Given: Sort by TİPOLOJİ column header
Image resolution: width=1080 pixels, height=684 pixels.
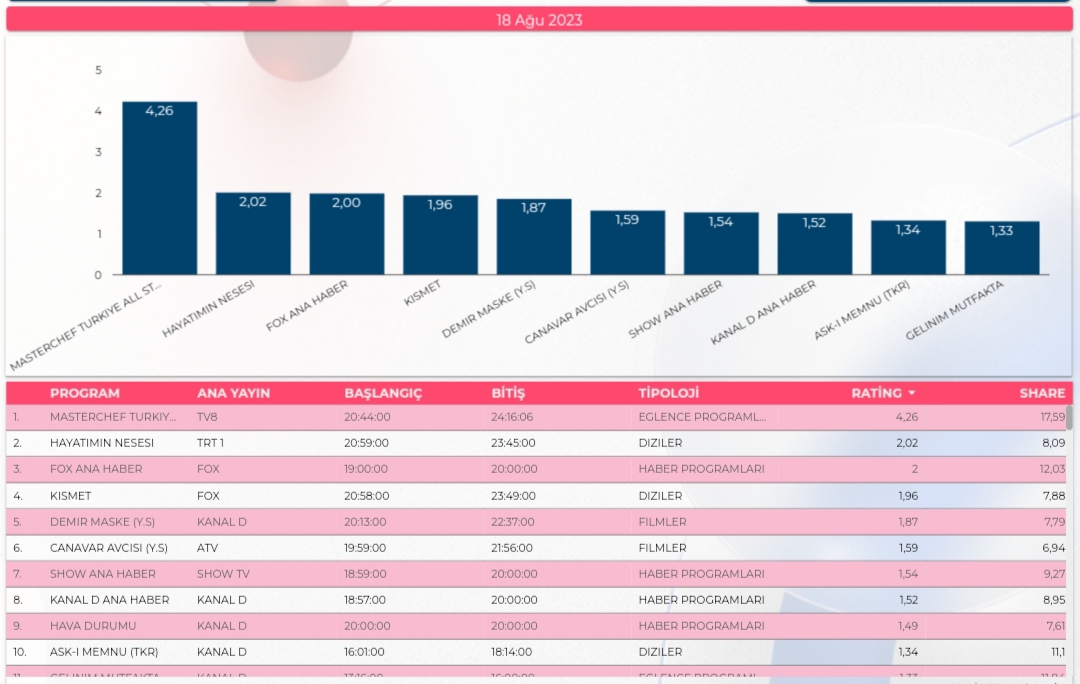Looking at the screenshot, I should 668,393.
